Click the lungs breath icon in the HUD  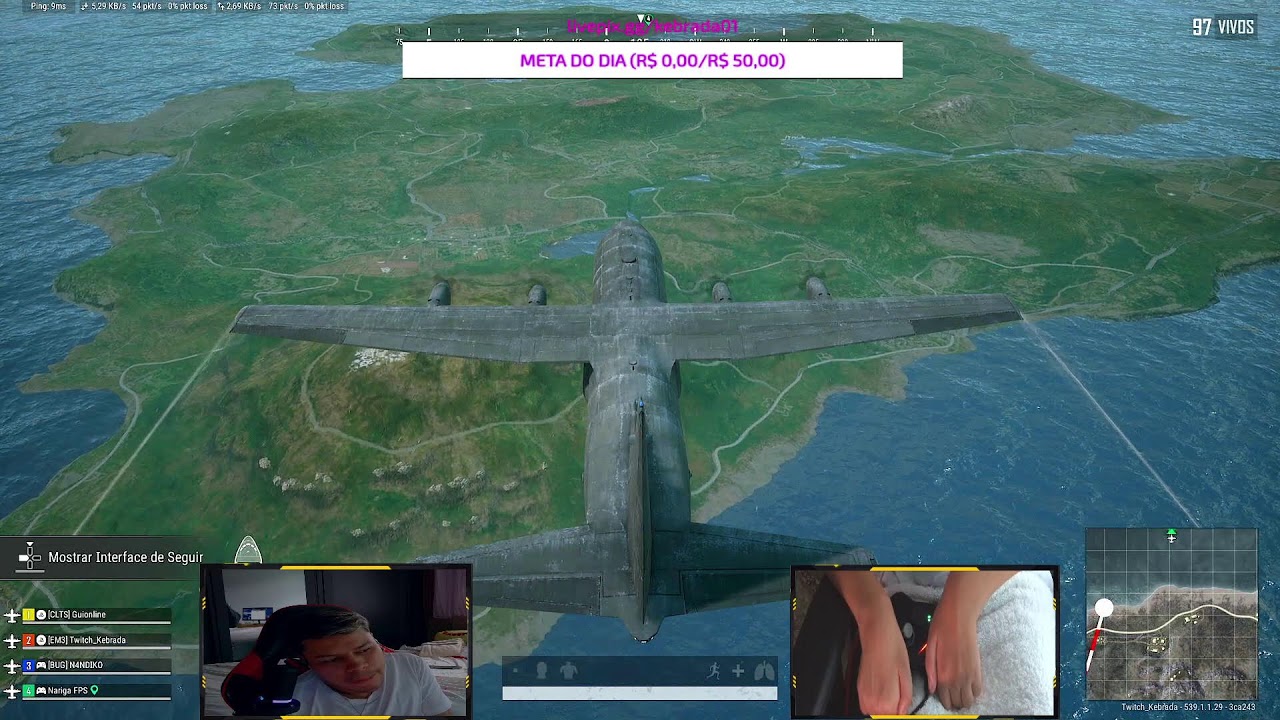click(x=764, y=671)
